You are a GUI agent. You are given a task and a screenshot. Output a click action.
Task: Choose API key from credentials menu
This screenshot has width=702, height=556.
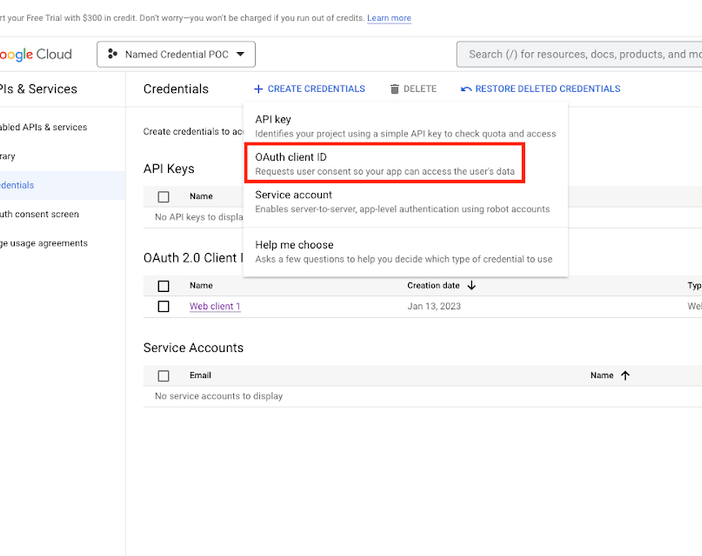tap(406, 126)
